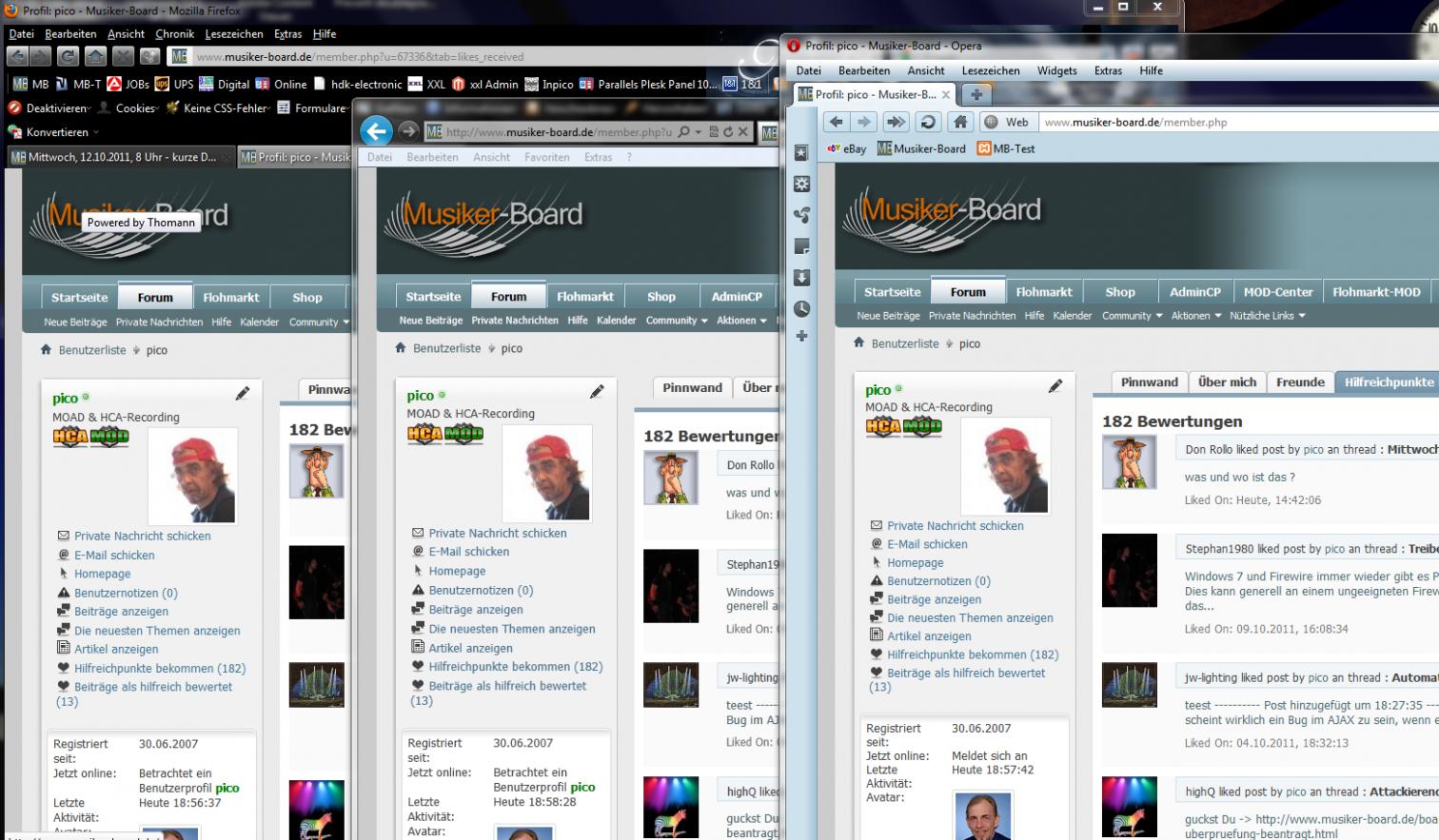
Task: Open the xxl Admin bookmark in Firefox
Action: (485, 84)
